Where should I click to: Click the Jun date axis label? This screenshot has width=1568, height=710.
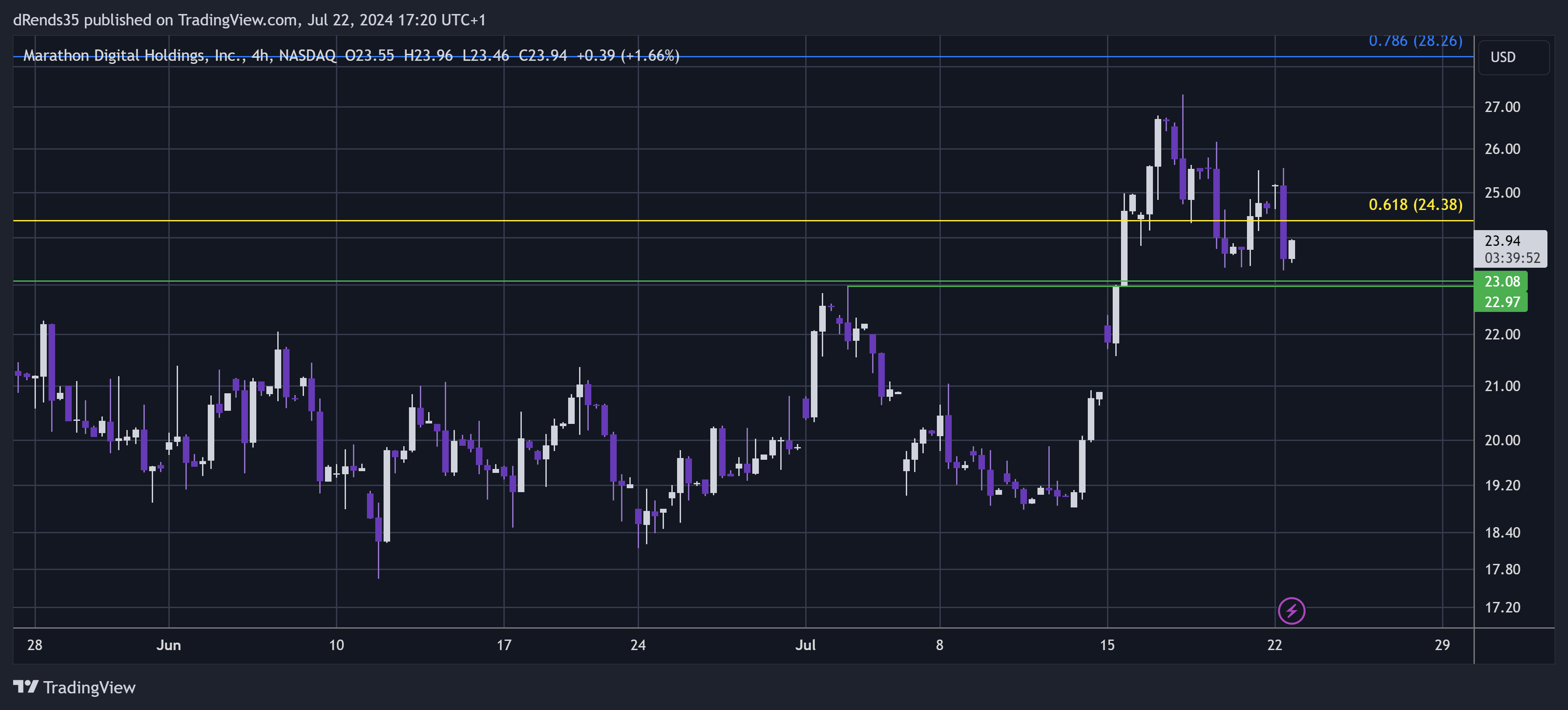pyautogui.click(x=168, y=645)
